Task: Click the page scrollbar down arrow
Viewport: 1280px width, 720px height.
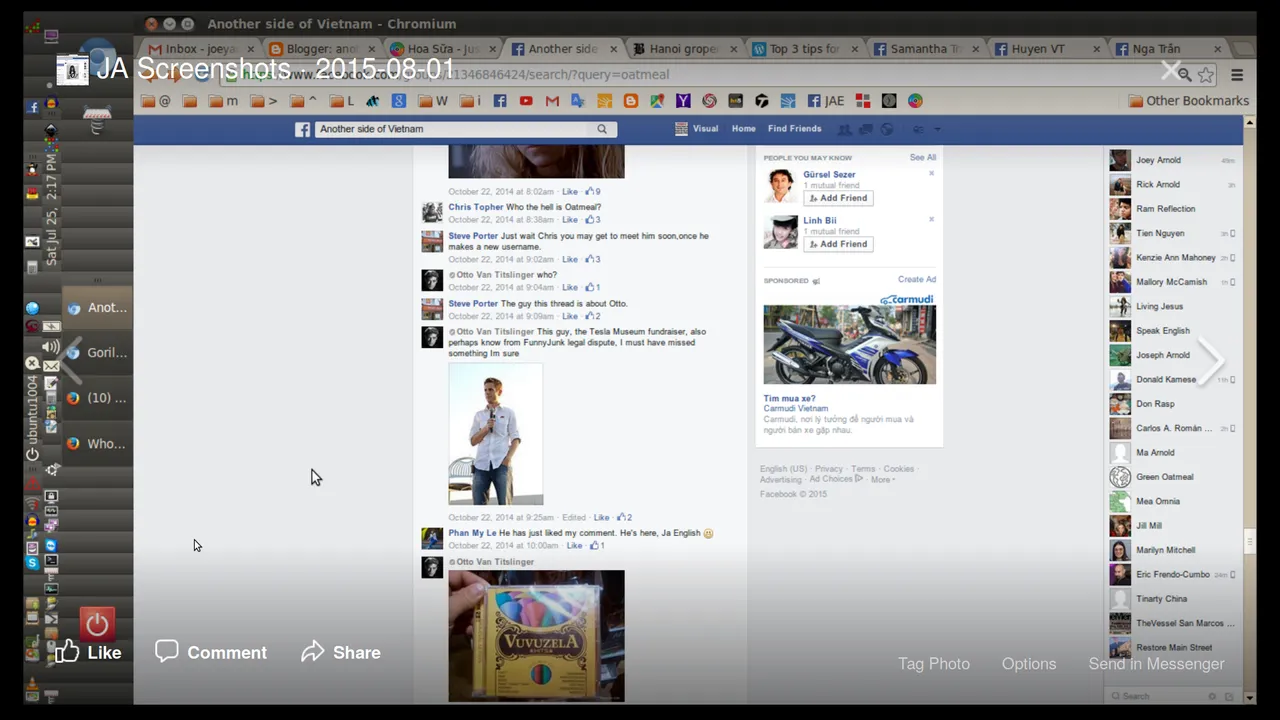Action: pos(1249,698)
